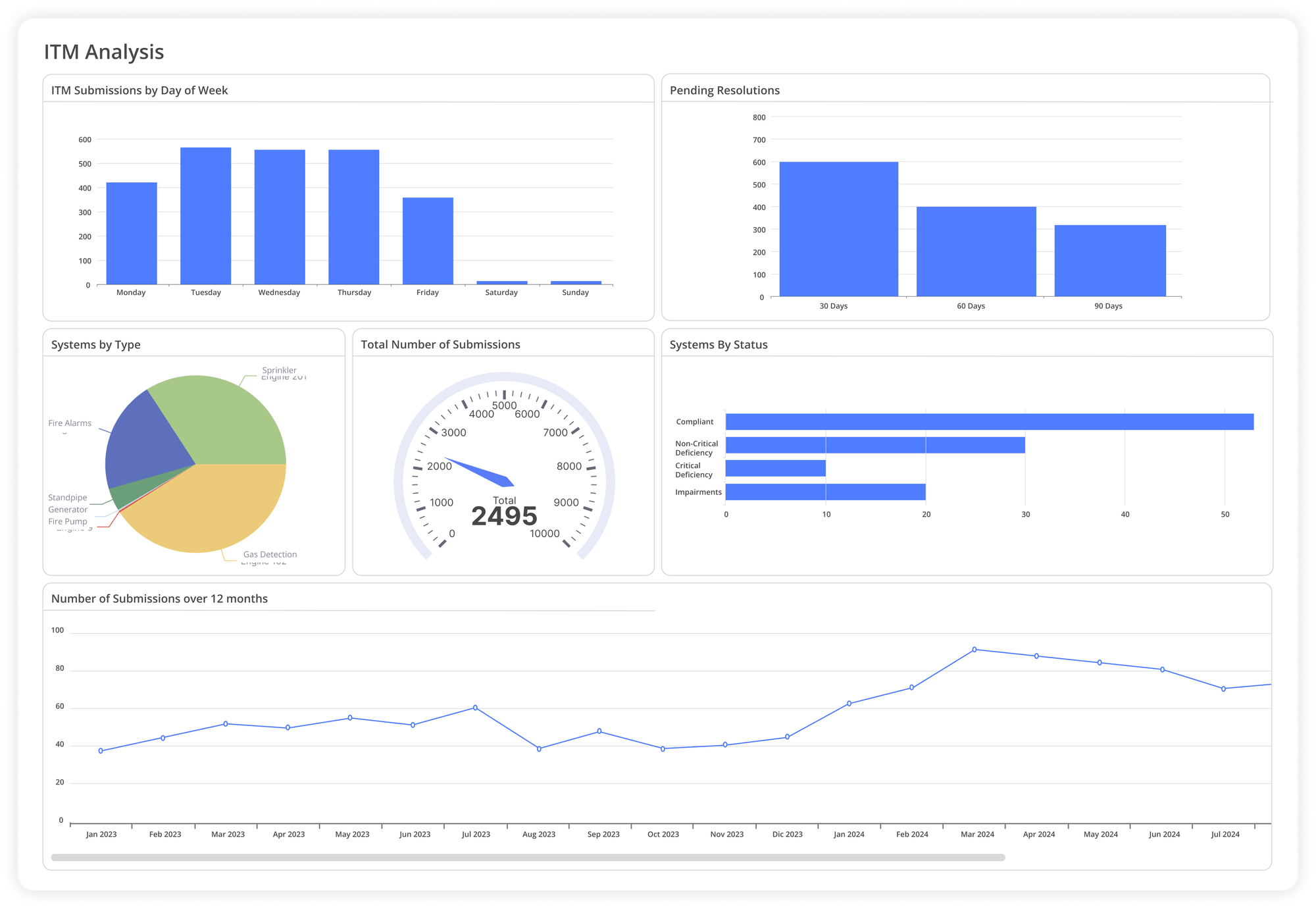1316x909 pixels.
Task: Click the Fire Alarms pie slice
Action: 145,444
